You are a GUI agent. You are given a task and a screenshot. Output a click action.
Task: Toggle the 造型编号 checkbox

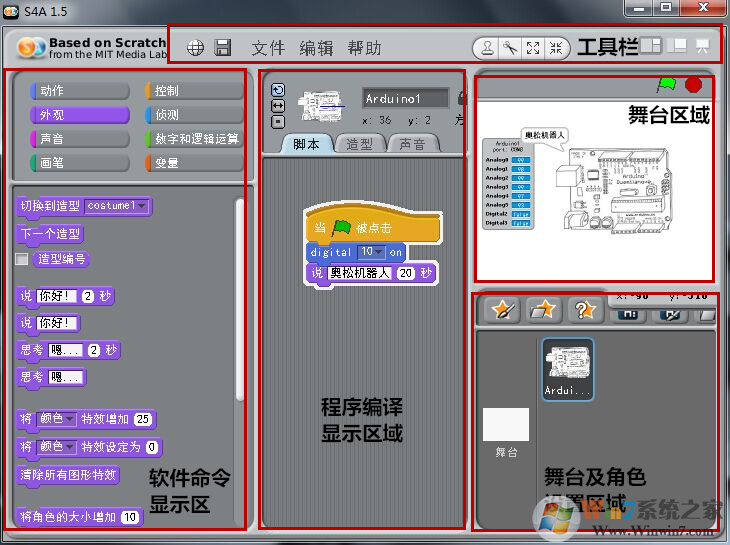coord(22,259)
